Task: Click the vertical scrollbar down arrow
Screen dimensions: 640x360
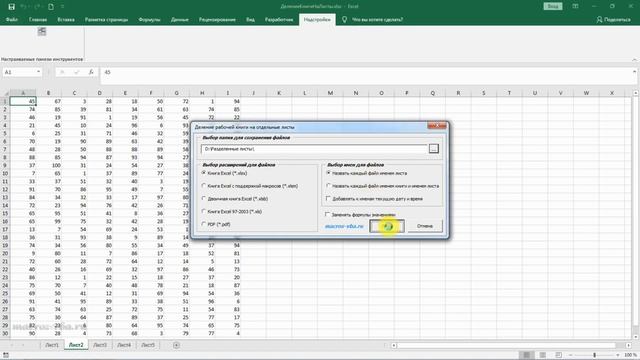Action: [636, 337]
